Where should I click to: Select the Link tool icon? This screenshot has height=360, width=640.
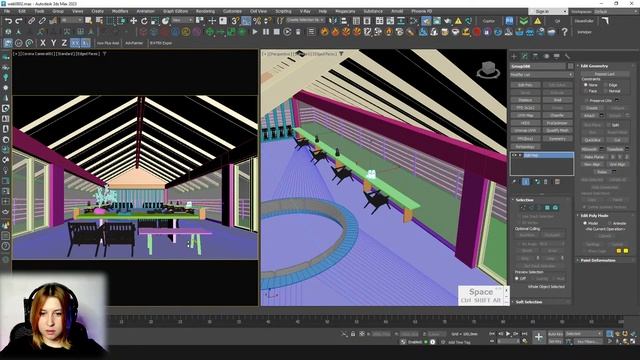(31, 21)
